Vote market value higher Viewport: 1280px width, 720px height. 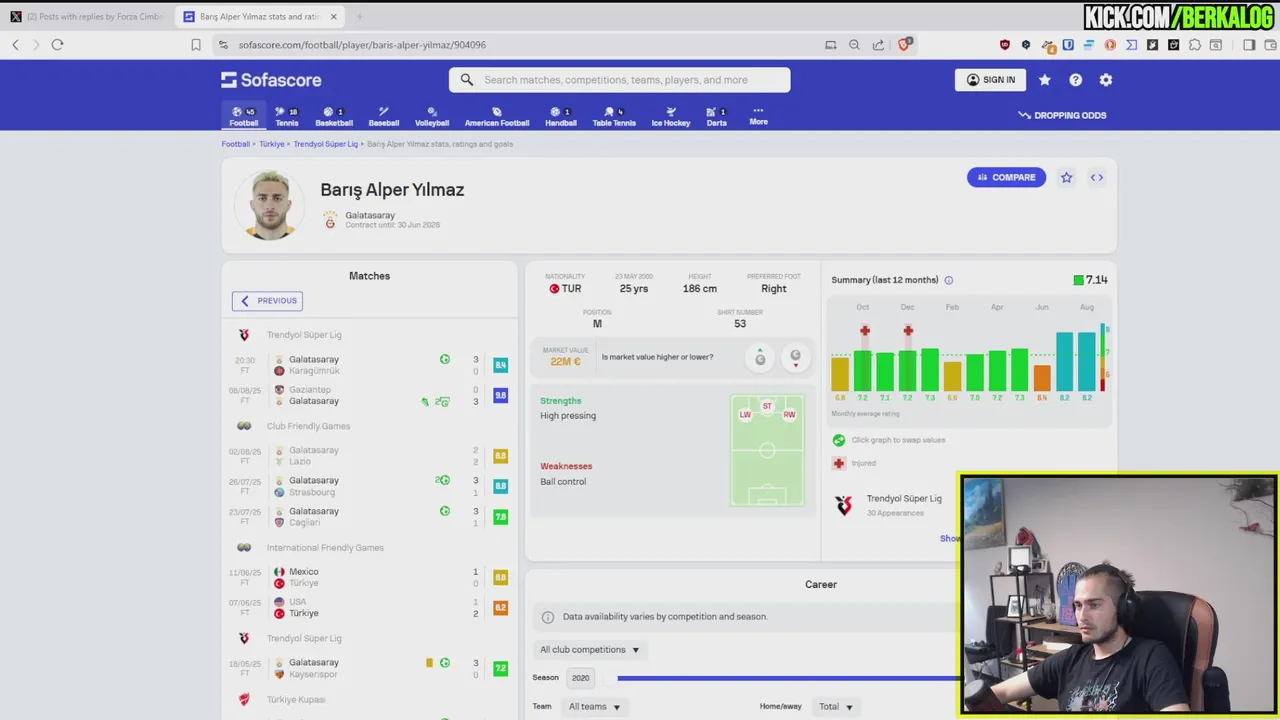pyautogui.click(x=760, y=357)
